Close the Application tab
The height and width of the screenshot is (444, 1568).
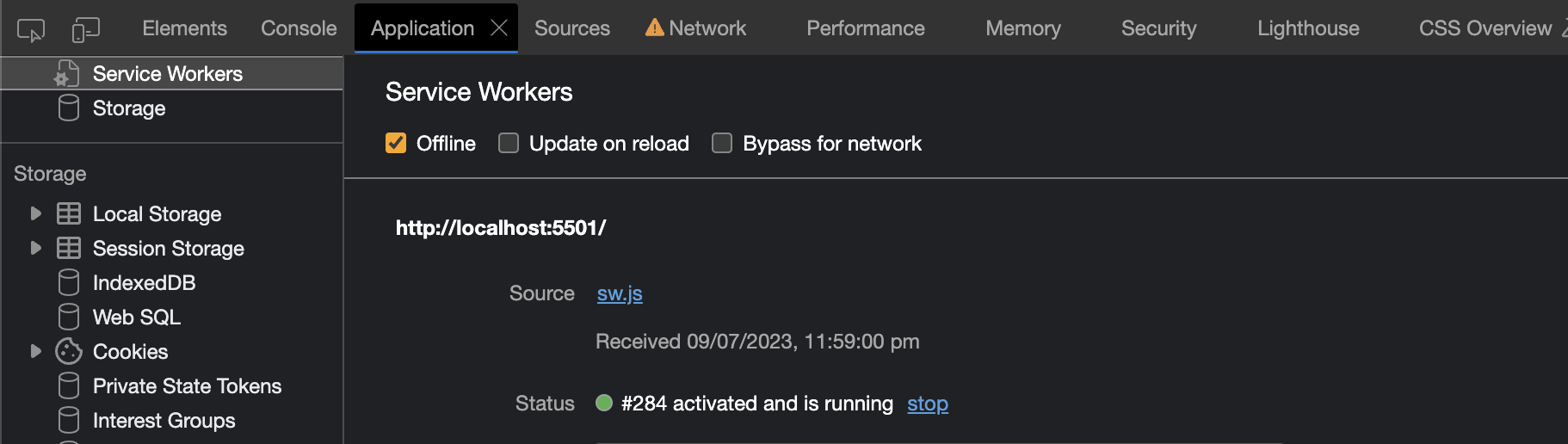[499, 28]
